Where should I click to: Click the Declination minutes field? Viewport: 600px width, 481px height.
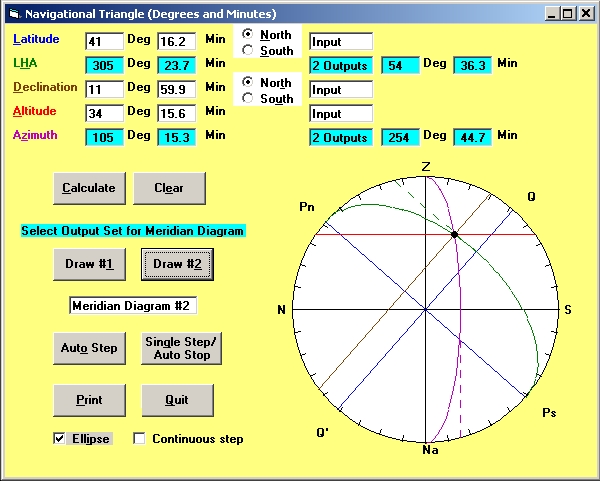[177, 89]
